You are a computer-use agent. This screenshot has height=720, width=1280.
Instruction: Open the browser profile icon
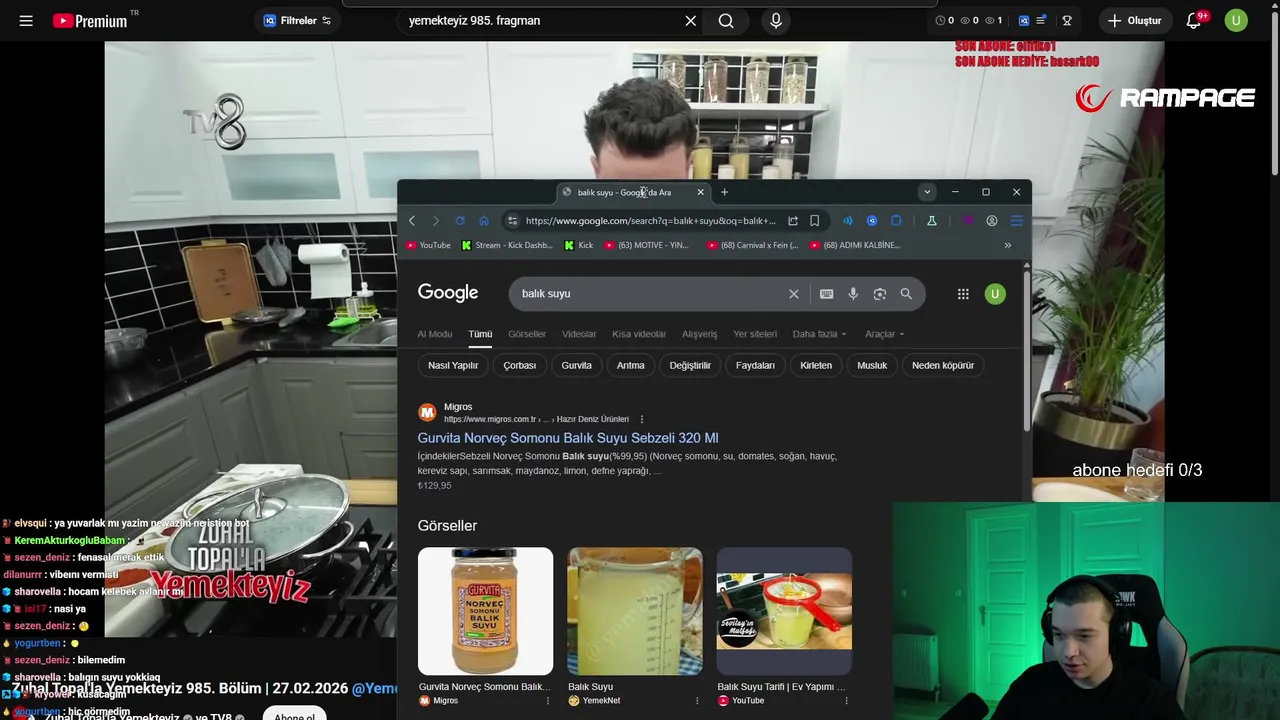point(992,221)
